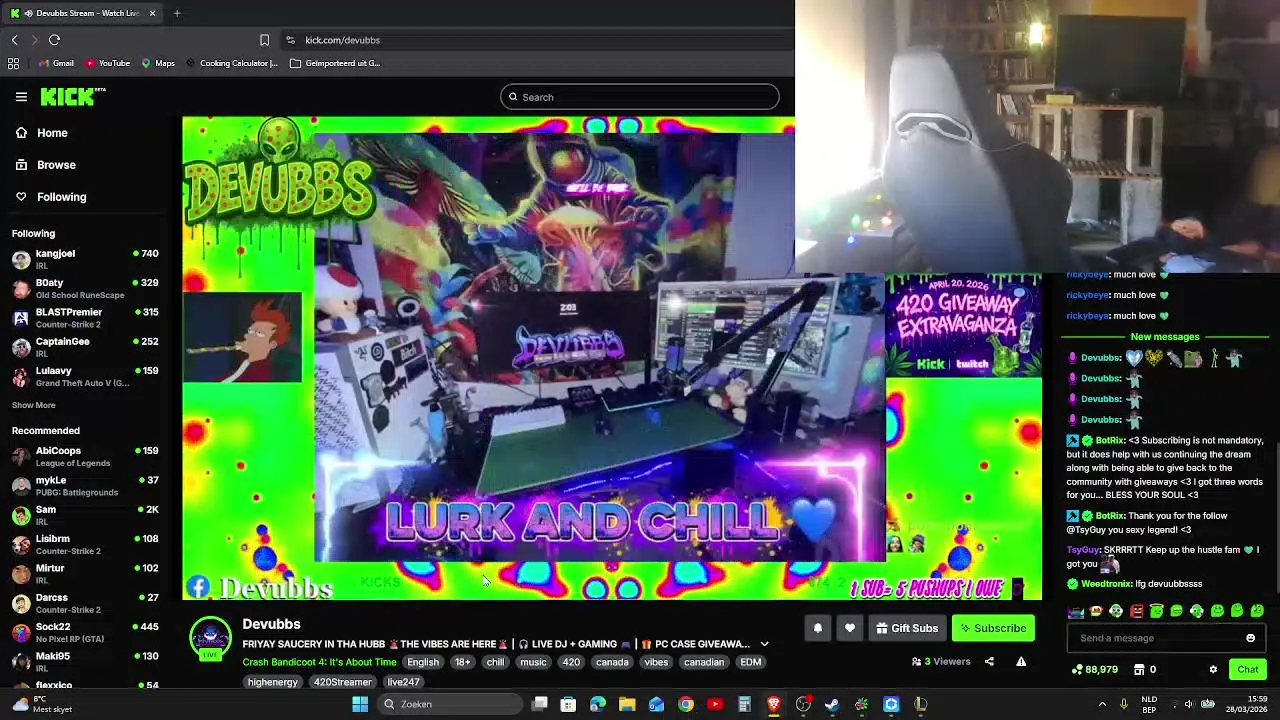This screenshot has width=1280, height=720.
Task: Open the YouTube bookmark
Action: [107, 63]
